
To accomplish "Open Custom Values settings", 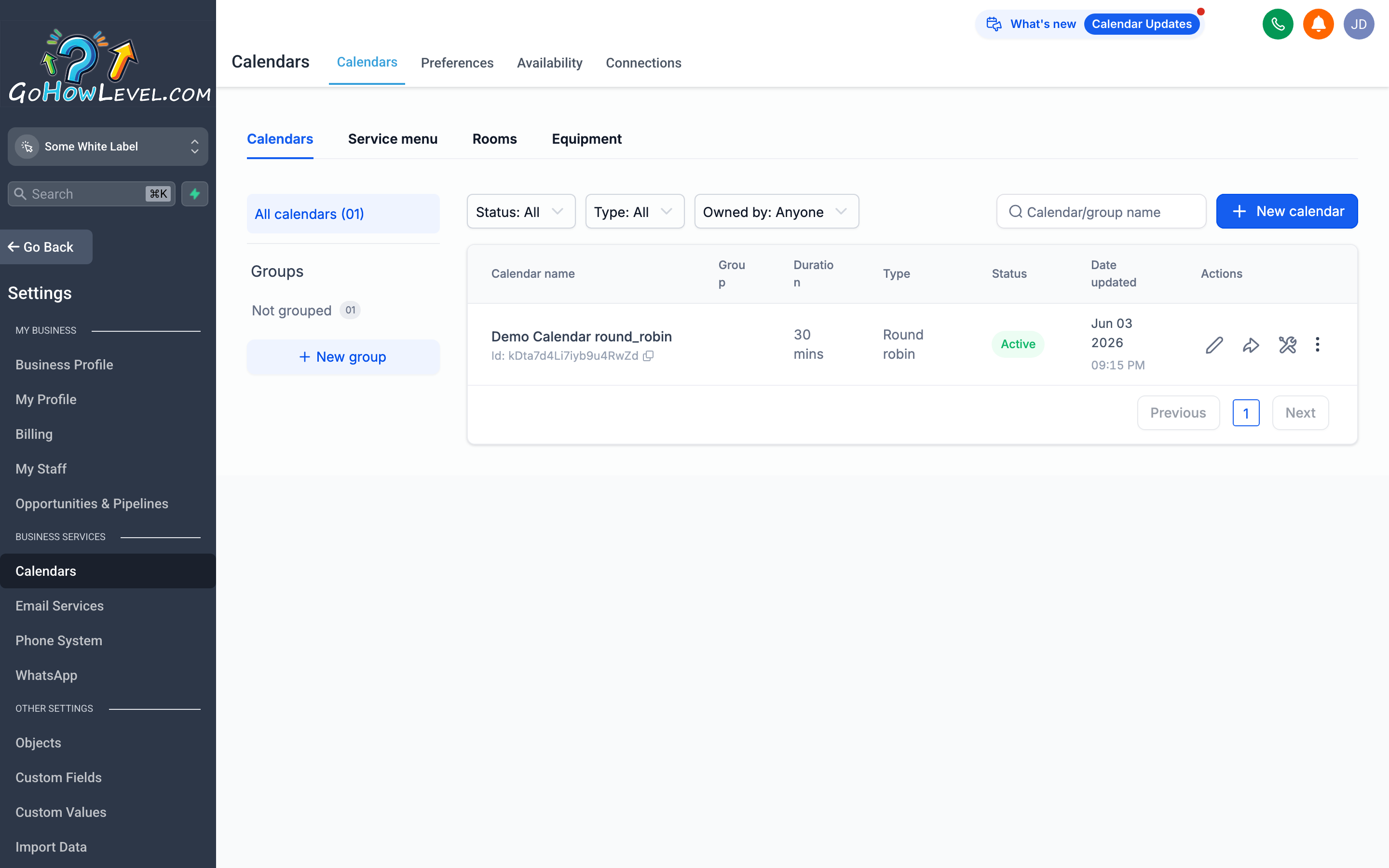I will tap(61, 812).
